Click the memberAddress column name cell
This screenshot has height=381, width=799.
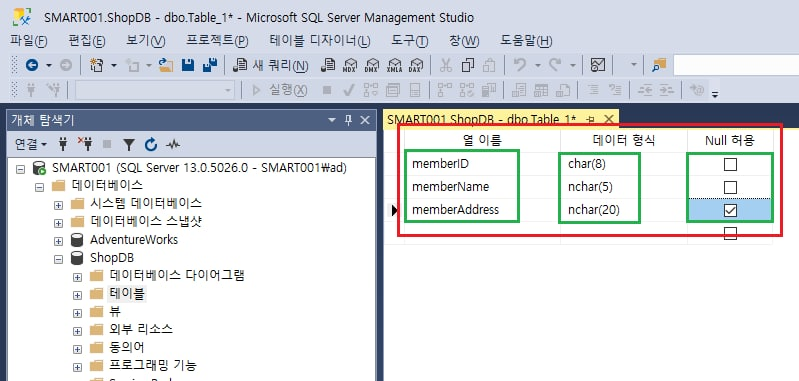482,210
